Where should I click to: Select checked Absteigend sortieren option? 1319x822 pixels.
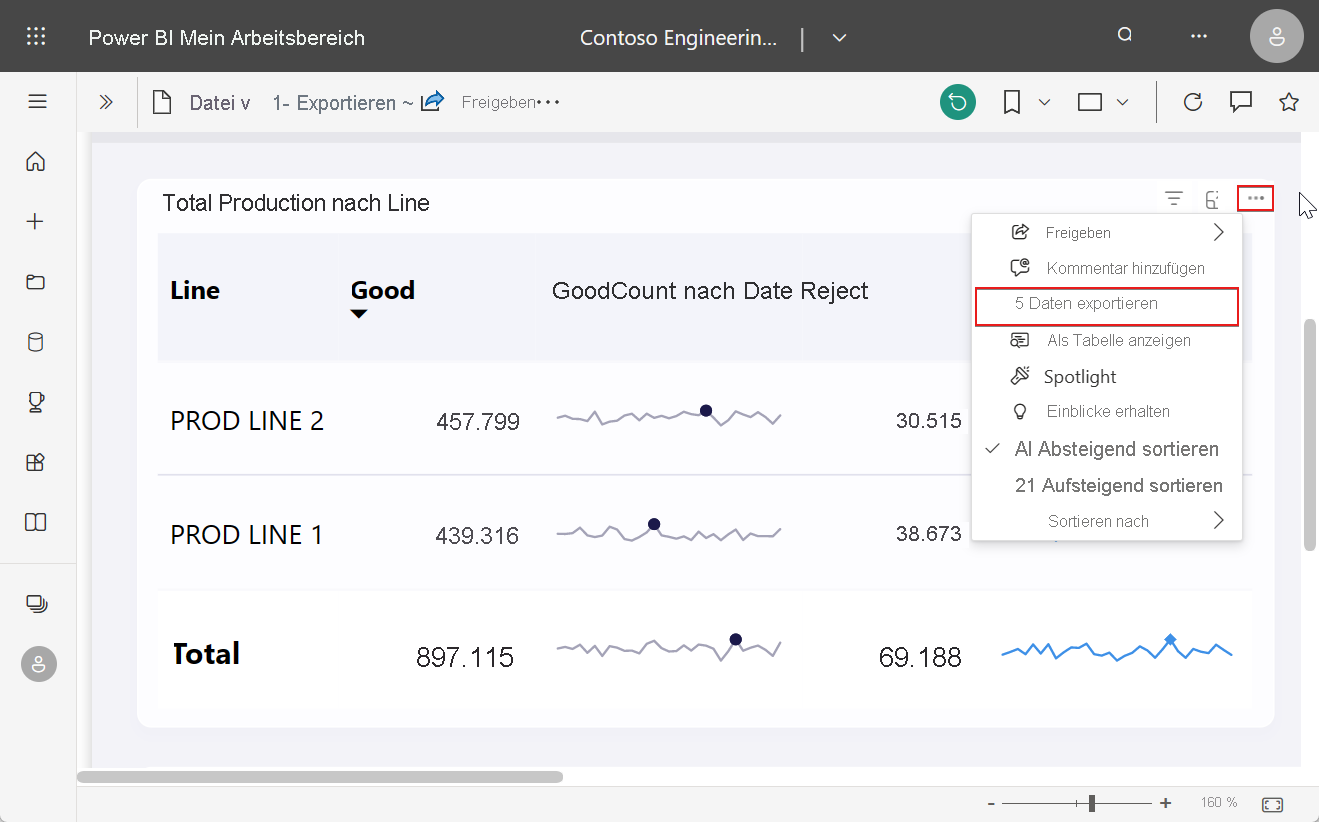1116,449
